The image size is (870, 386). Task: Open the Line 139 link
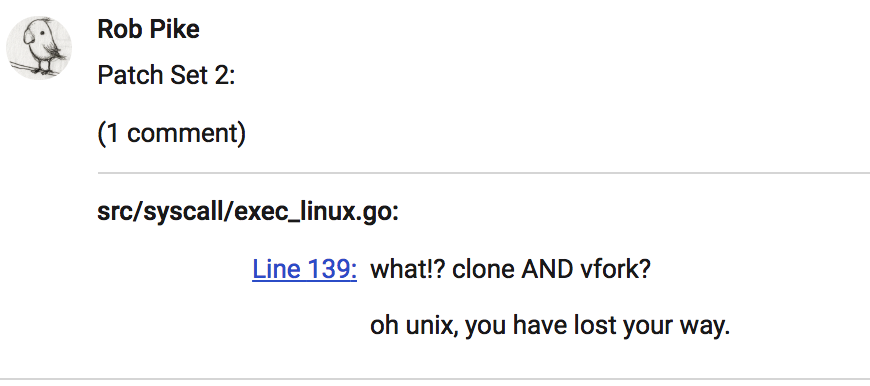pos(304,270)
